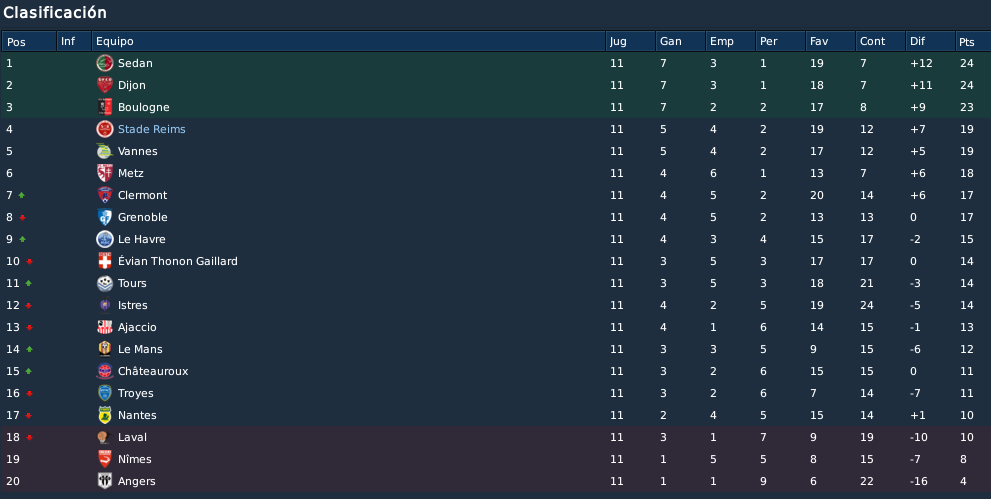Screen dimensions: 991x499
Task: Click the Angers club logo
Action: (x=104, y=481)
